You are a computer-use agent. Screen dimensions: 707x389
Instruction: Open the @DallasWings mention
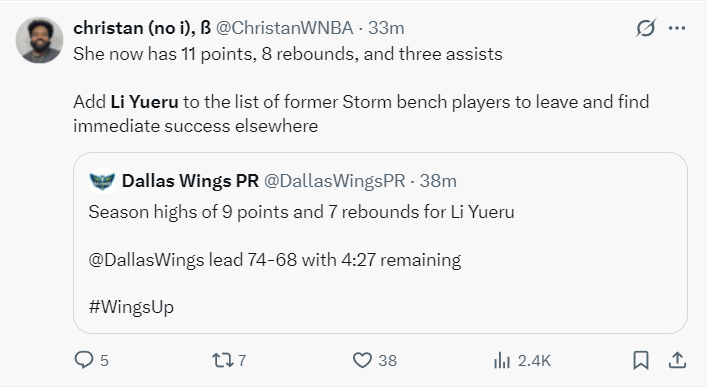(146, 260)
